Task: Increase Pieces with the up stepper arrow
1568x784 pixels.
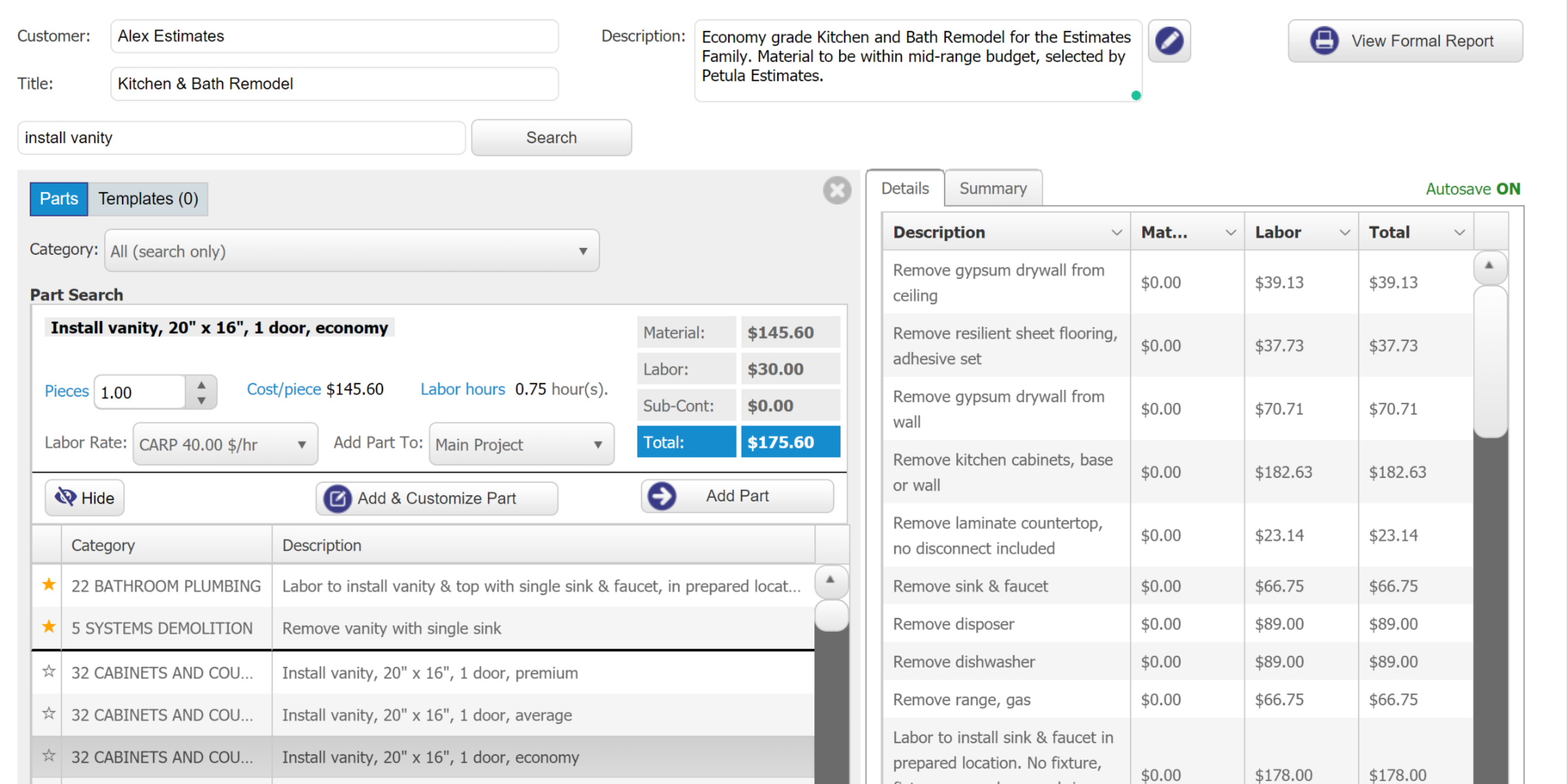Action: coord(201,384)
